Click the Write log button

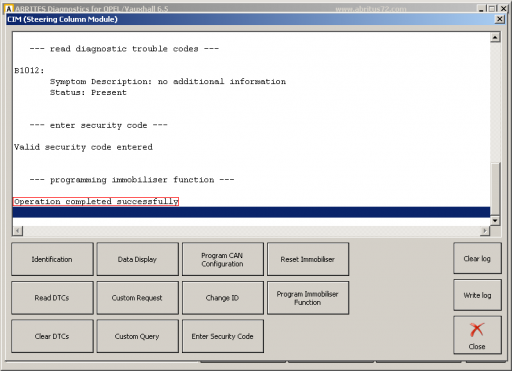coord(477,295)
